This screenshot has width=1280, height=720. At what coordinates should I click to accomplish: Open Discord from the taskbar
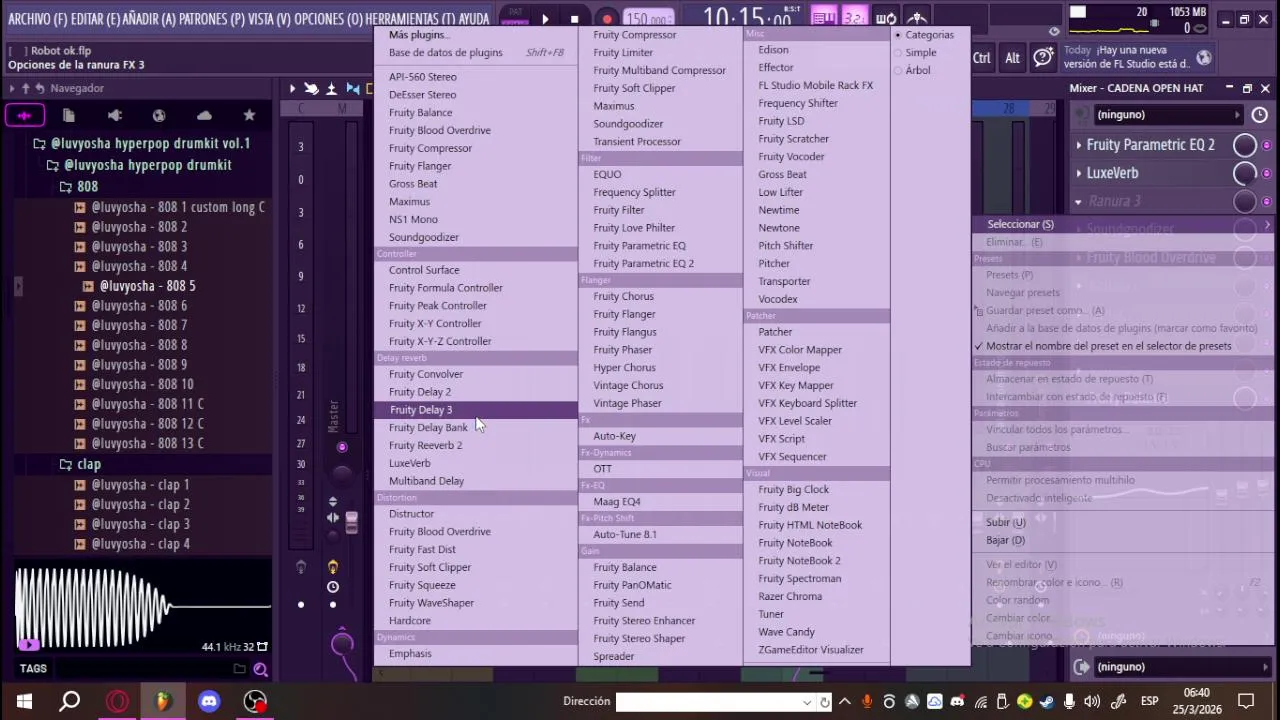click(209, 701)
